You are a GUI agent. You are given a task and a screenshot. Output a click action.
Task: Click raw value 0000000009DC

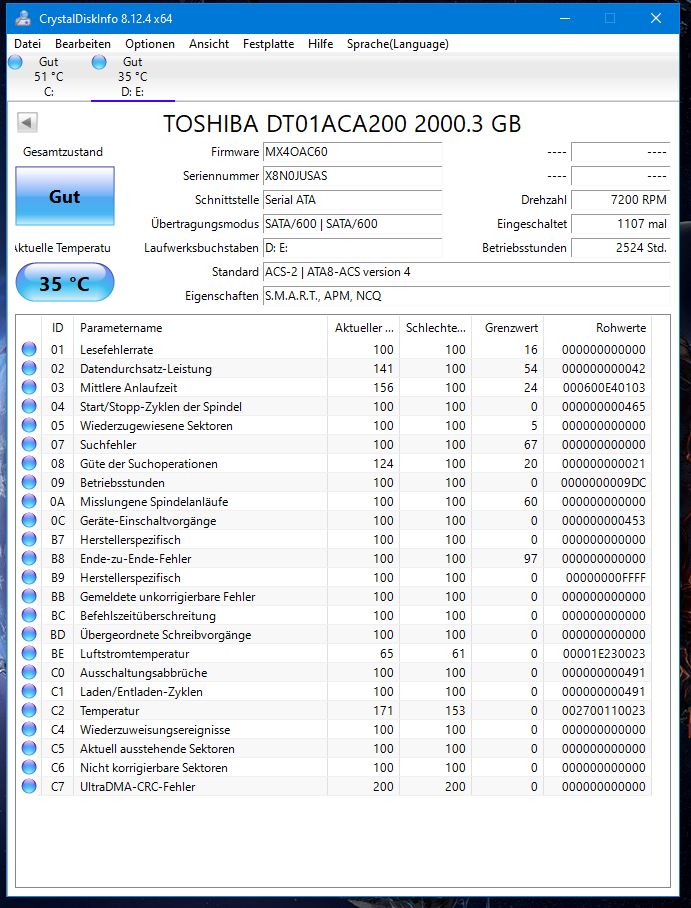[x=604, y=482]
